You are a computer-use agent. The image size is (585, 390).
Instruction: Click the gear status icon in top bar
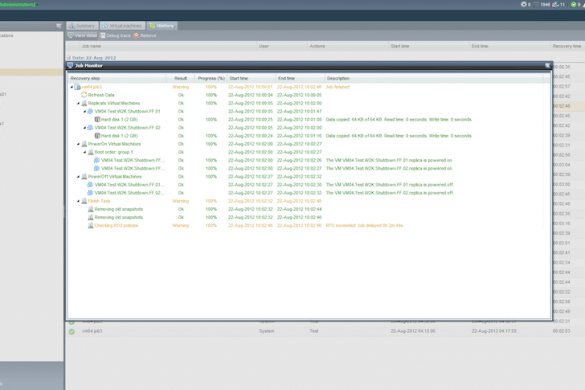[x=523, y=4]
